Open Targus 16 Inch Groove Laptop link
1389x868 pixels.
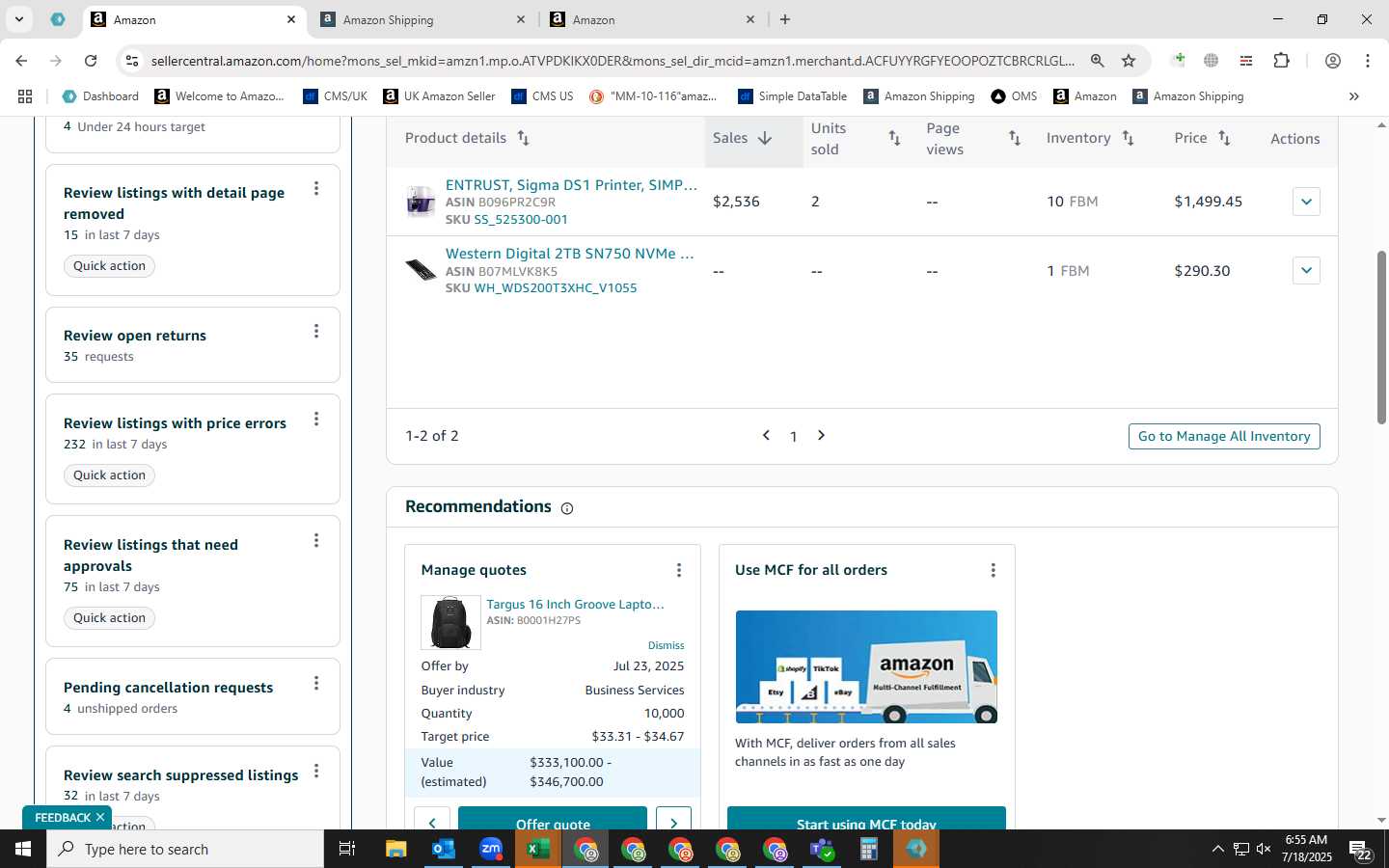pos(575,605)
